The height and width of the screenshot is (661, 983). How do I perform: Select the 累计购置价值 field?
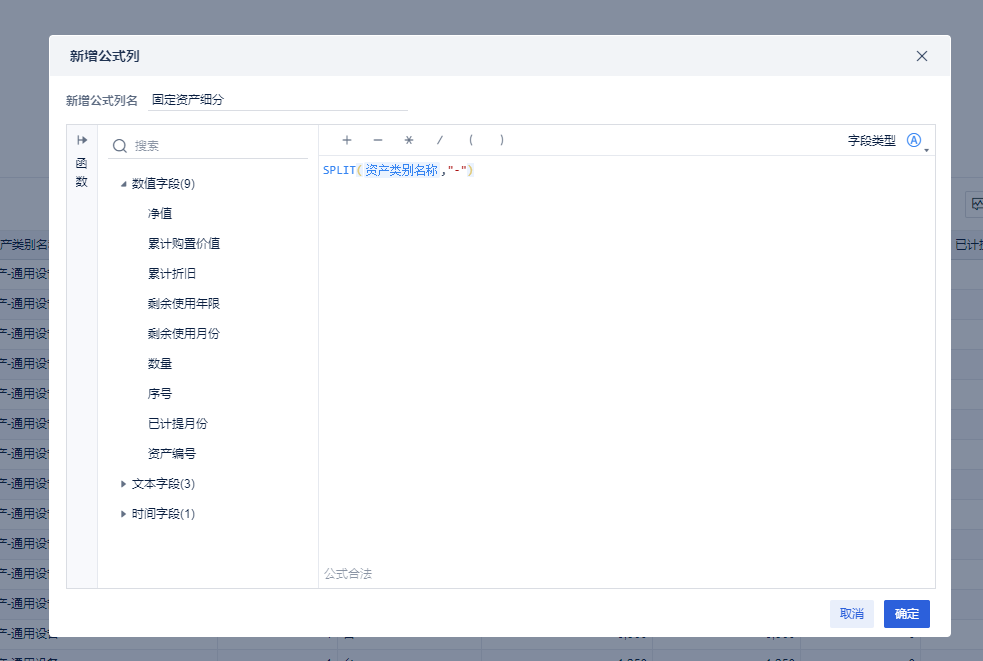click(184, 243)
